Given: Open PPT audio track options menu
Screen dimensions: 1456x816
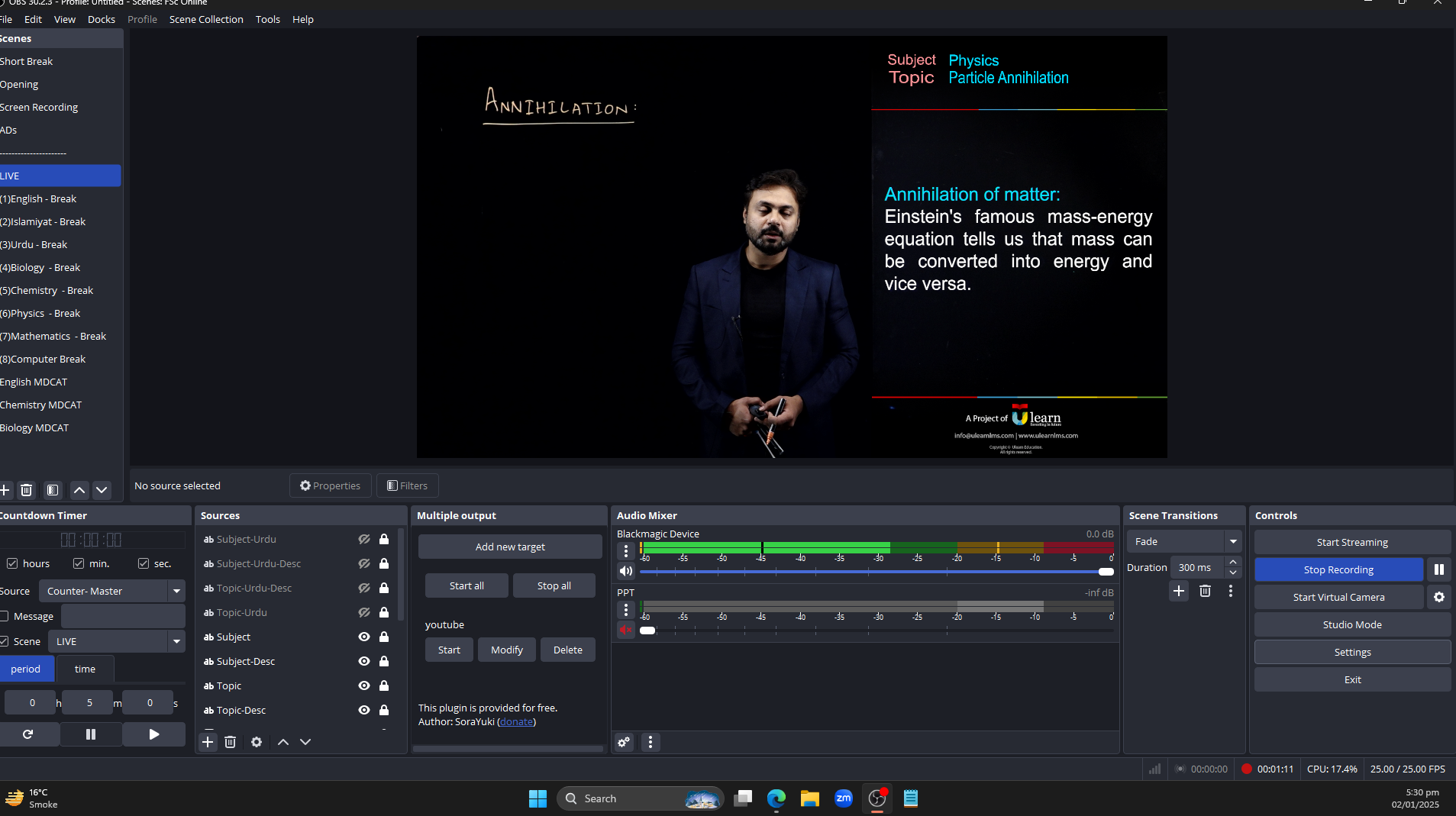Looking at the screenshot, I should click(x=626, y=610).
